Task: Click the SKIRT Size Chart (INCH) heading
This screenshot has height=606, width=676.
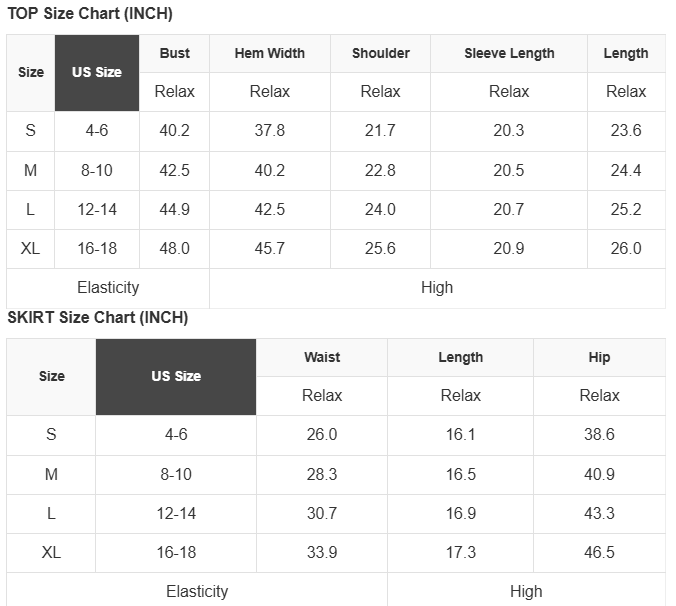Action: (x=98, y=318)
